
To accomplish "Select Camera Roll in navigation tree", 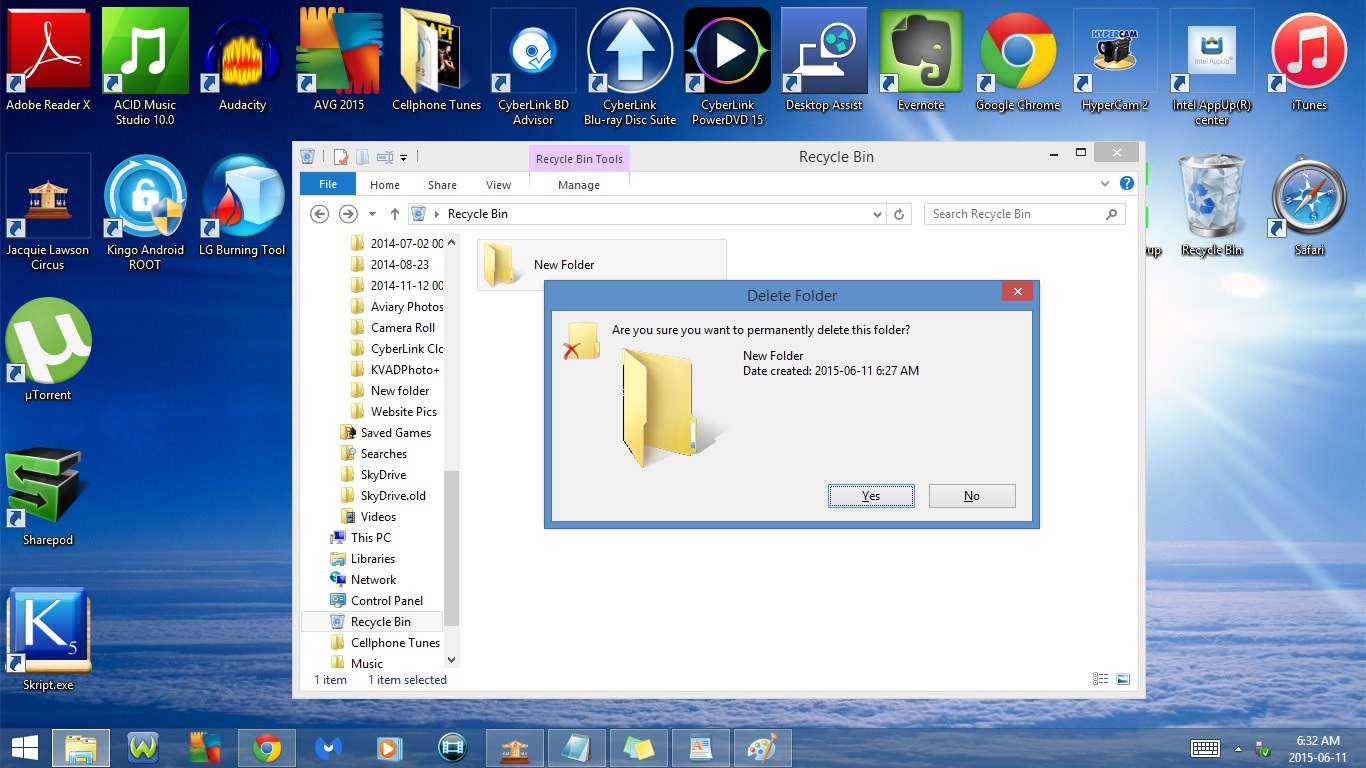I will pos(403,328).
